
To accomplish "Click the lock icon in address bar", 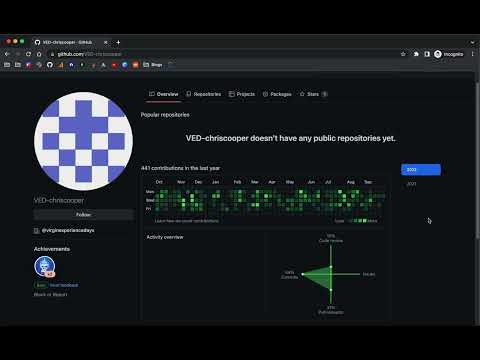I will [52, 54].
